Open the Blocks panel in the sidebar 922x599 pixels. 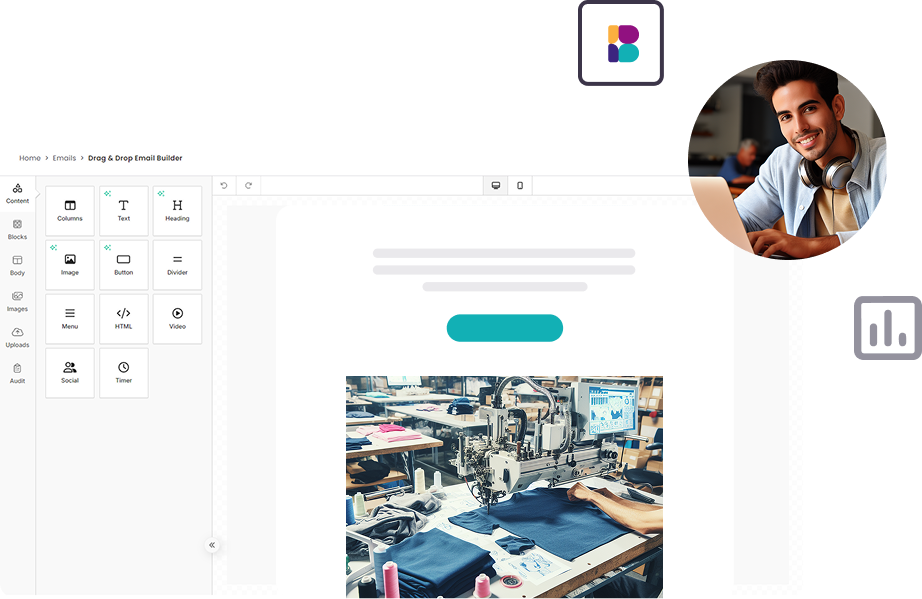[17, 229]
